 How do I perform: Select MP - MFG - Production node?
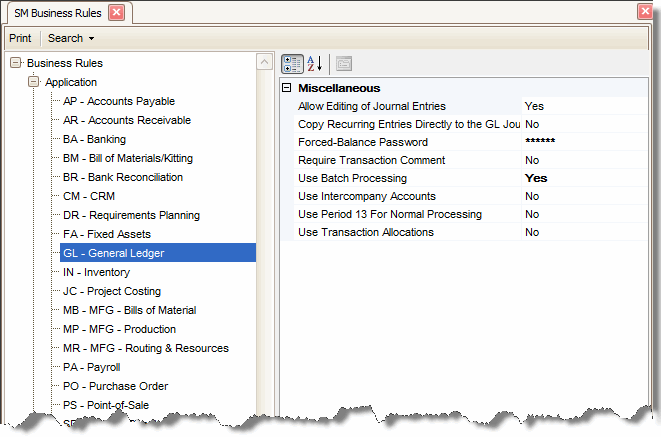119,329
